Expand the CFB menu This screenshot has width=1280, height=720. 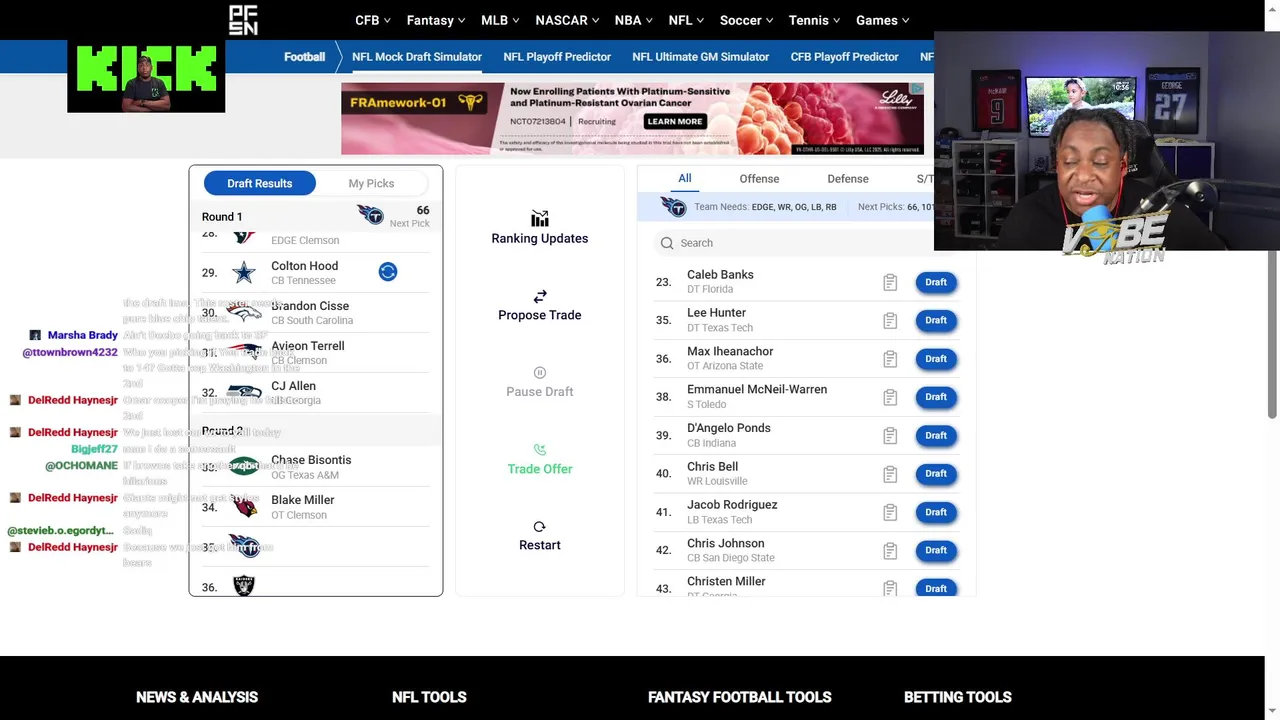point(373,20)
